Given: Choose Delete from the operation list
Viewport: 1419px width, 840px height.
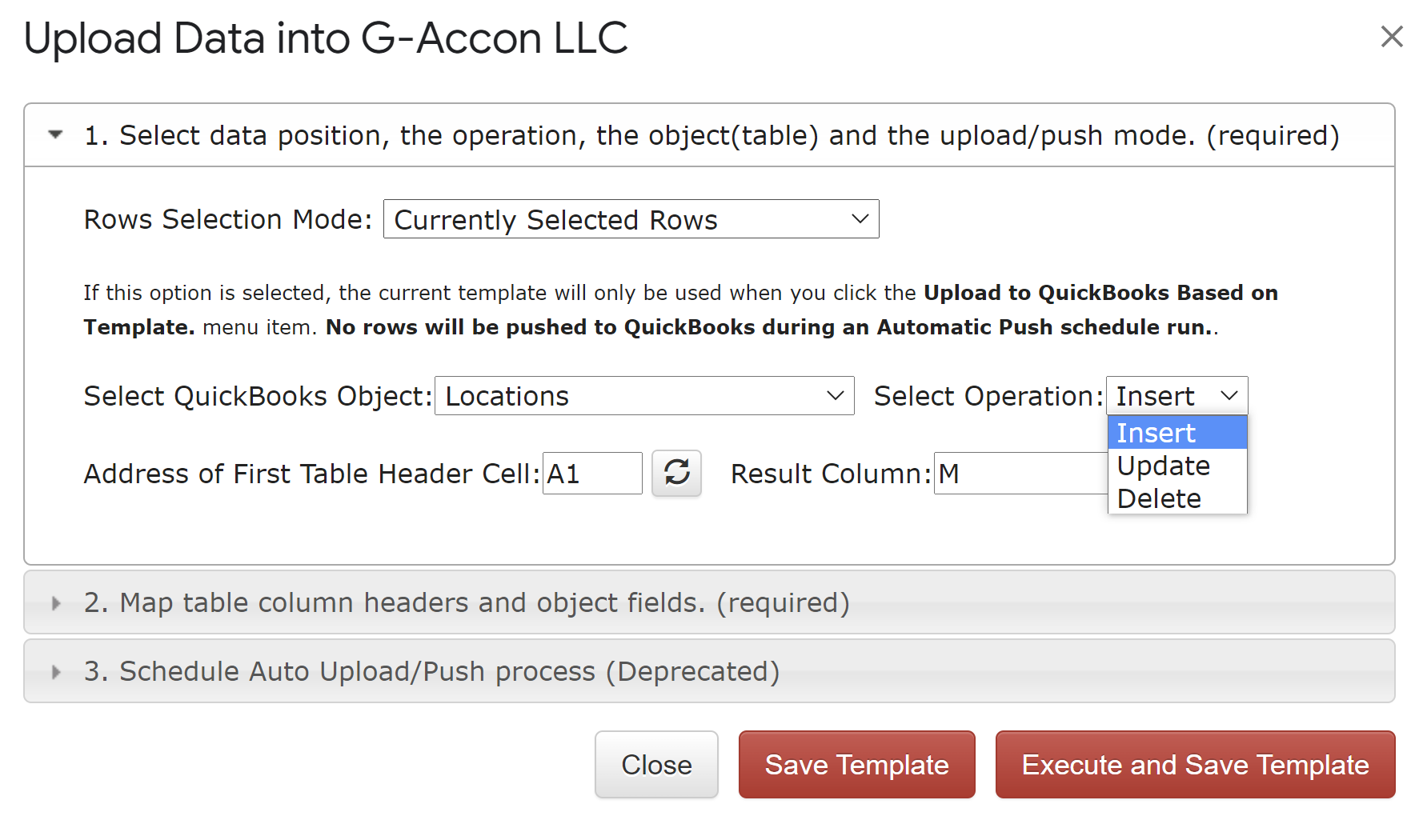Looking at the screenshot, I should pyautogui.click(x=1176, y=498).
